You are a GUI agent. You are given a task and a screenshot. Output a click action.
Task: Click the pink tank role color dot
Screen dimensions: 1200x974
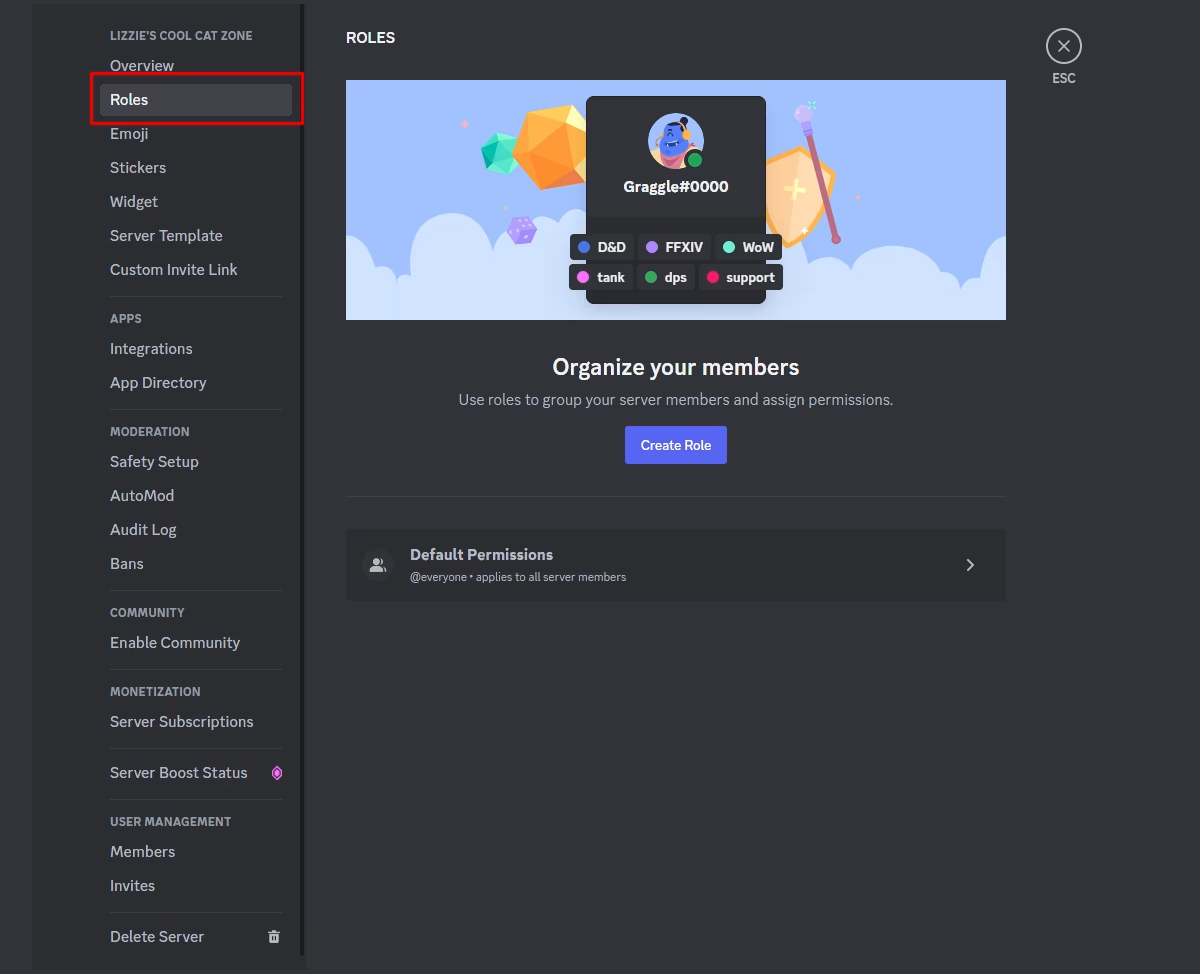coord(584,277)
